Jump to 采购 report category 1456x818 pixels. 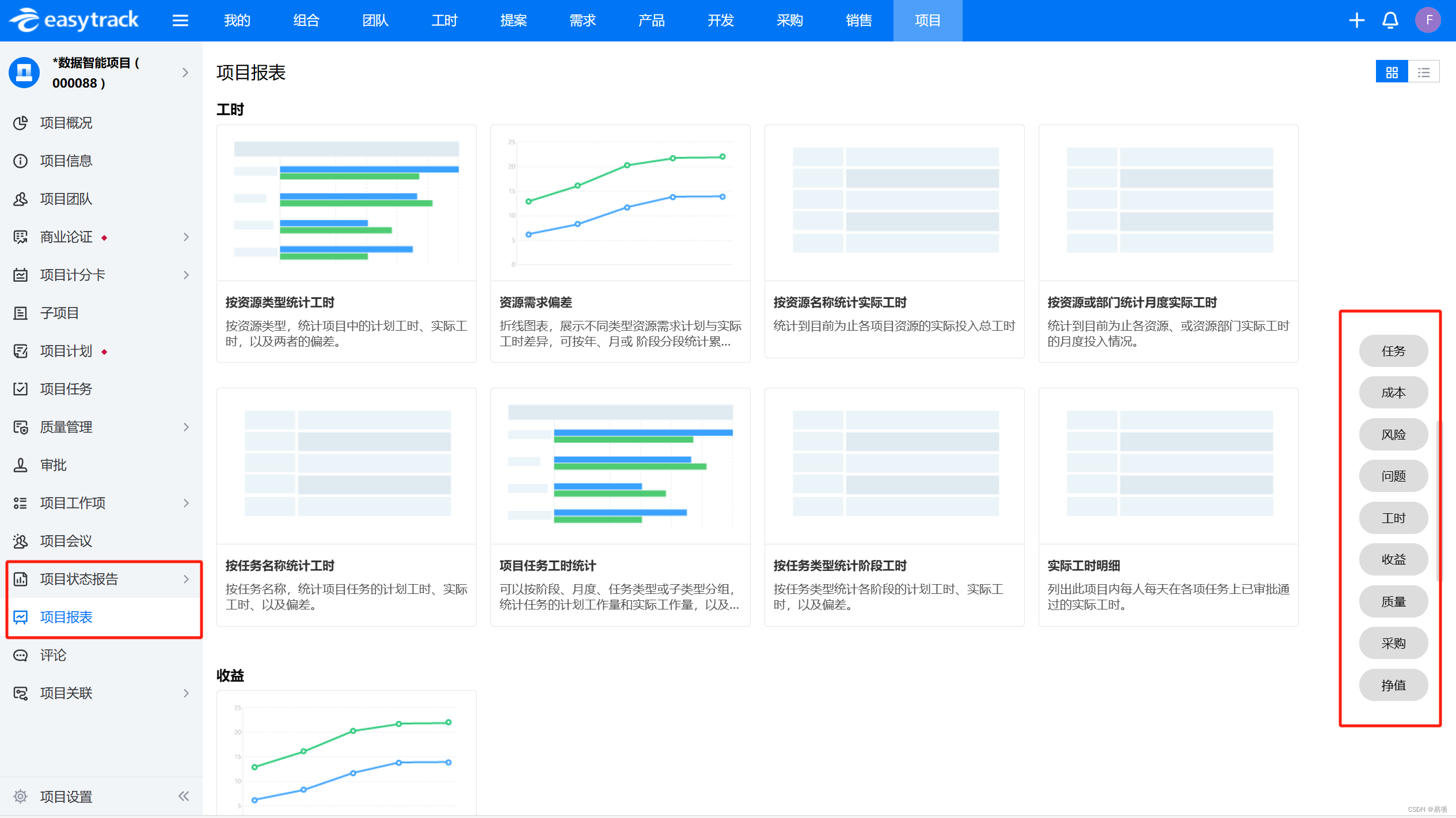coord(1393,643)
